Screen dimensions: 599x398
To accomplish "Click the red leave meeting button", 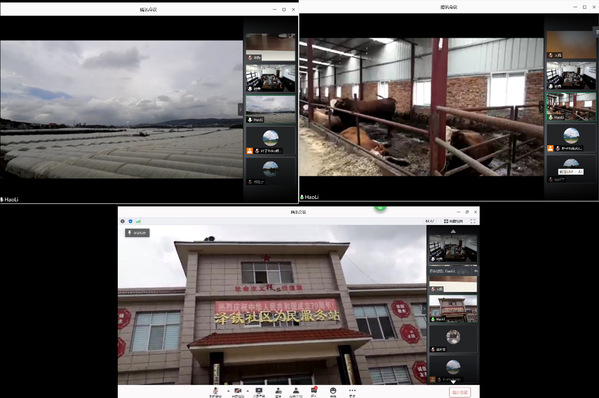I will (x=460, y=392).
